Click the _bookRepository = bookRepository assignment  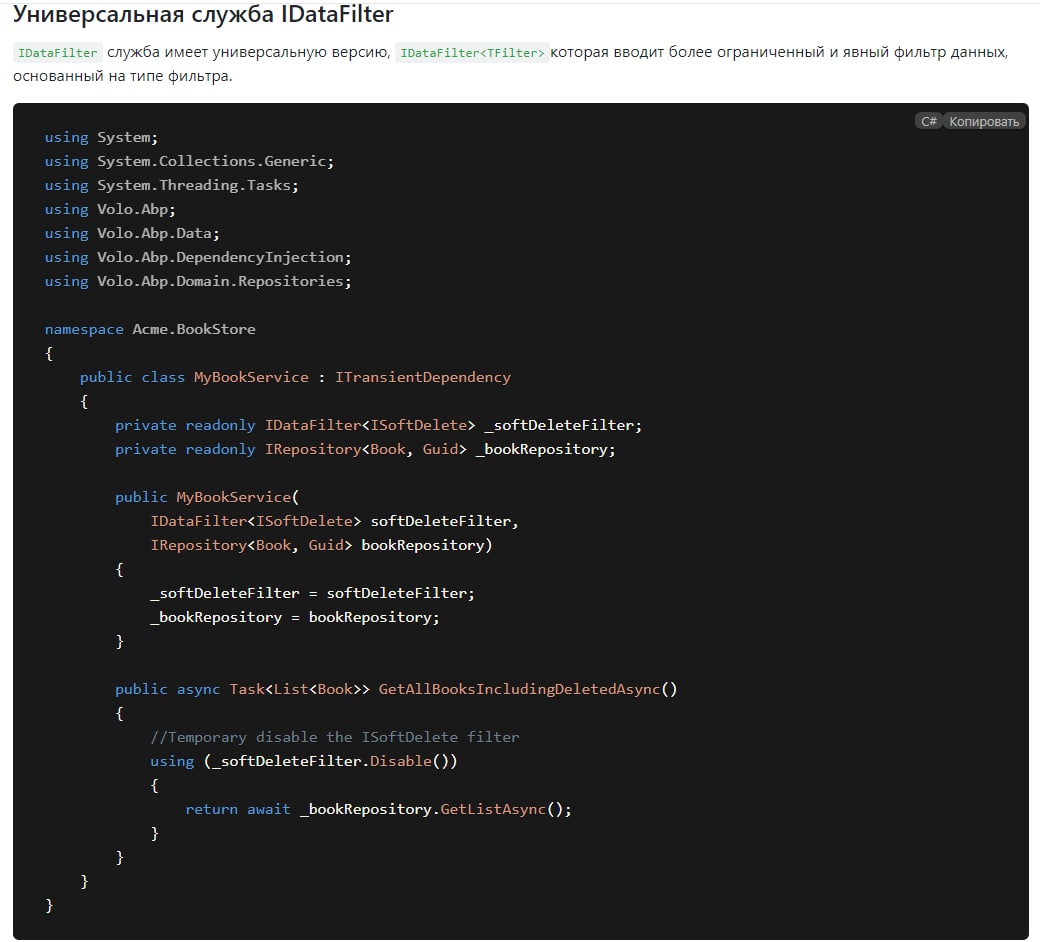click(x=295, y=617)
